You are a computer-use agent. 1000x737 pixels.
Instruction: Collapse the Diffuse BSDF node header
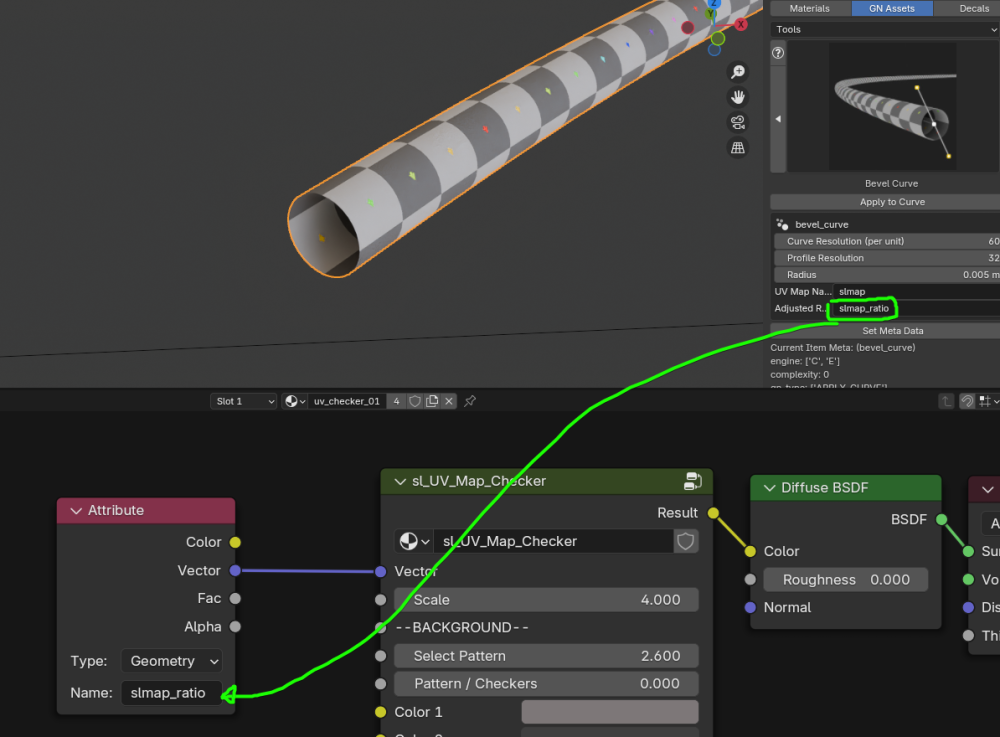coord(770,488)
